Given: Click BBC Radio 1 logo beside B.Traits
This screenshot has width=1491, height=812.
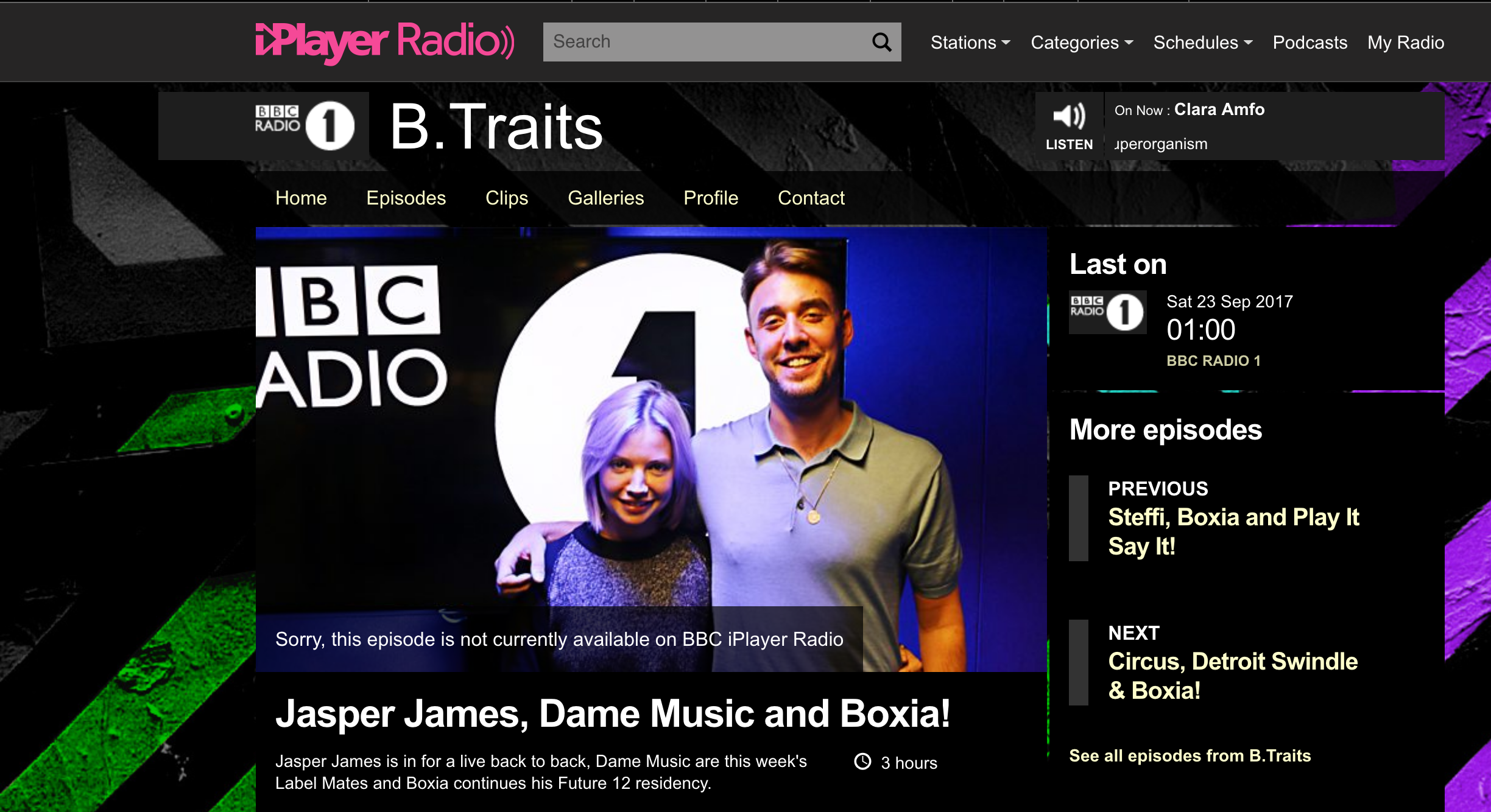Looking at the screenshot, I should coord(305,126).
